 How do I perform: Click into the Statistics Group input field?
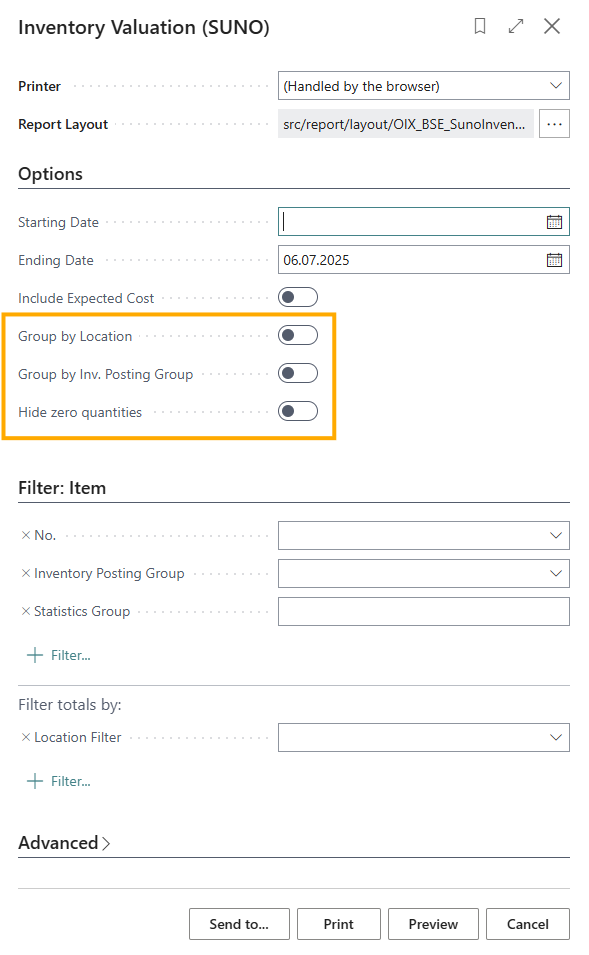(x=424, y=611)
